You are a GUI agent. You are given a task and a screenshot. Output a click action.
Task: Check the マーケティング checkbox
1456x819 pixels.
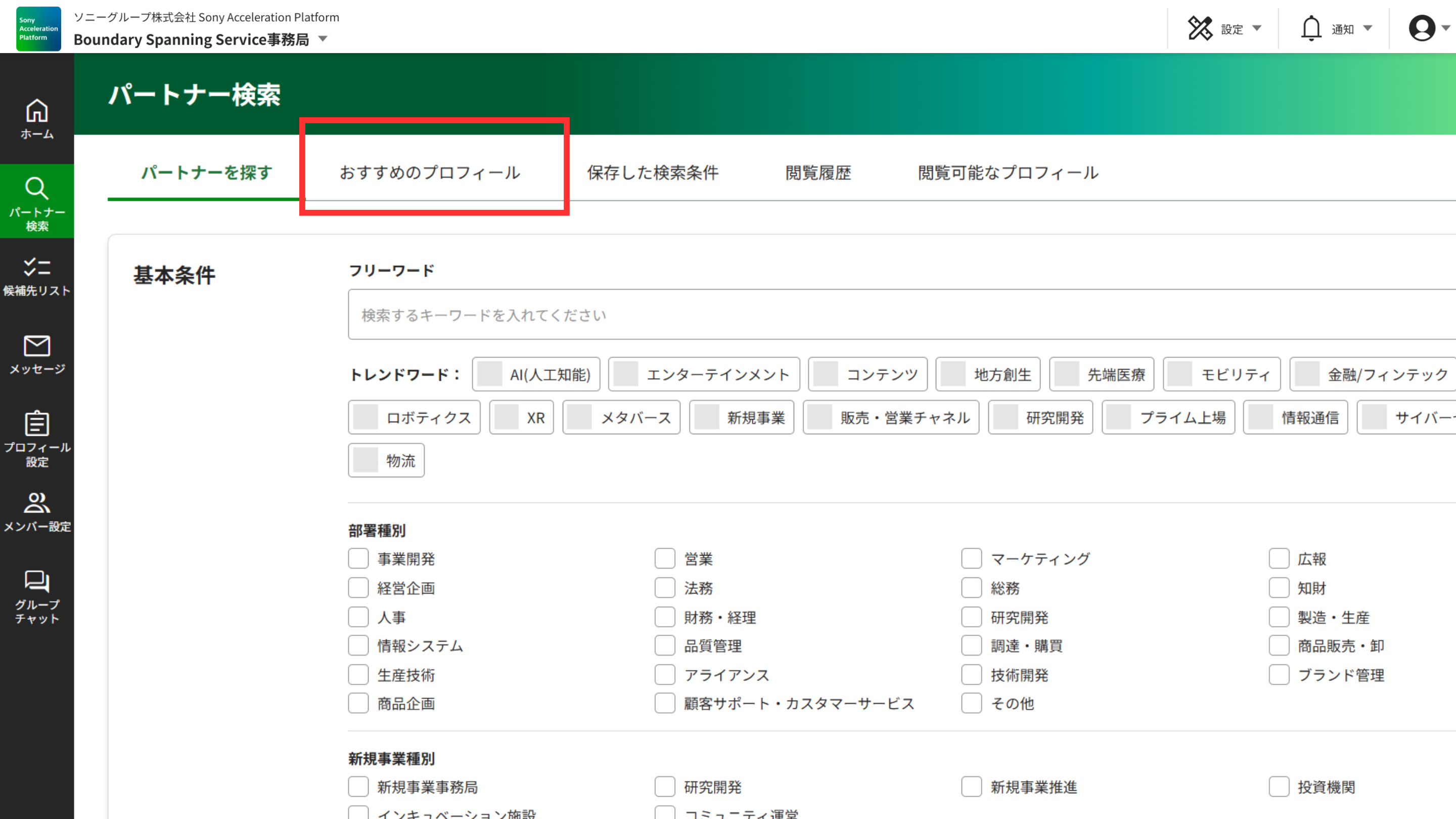pyautogui.click(x=972, y=559)
